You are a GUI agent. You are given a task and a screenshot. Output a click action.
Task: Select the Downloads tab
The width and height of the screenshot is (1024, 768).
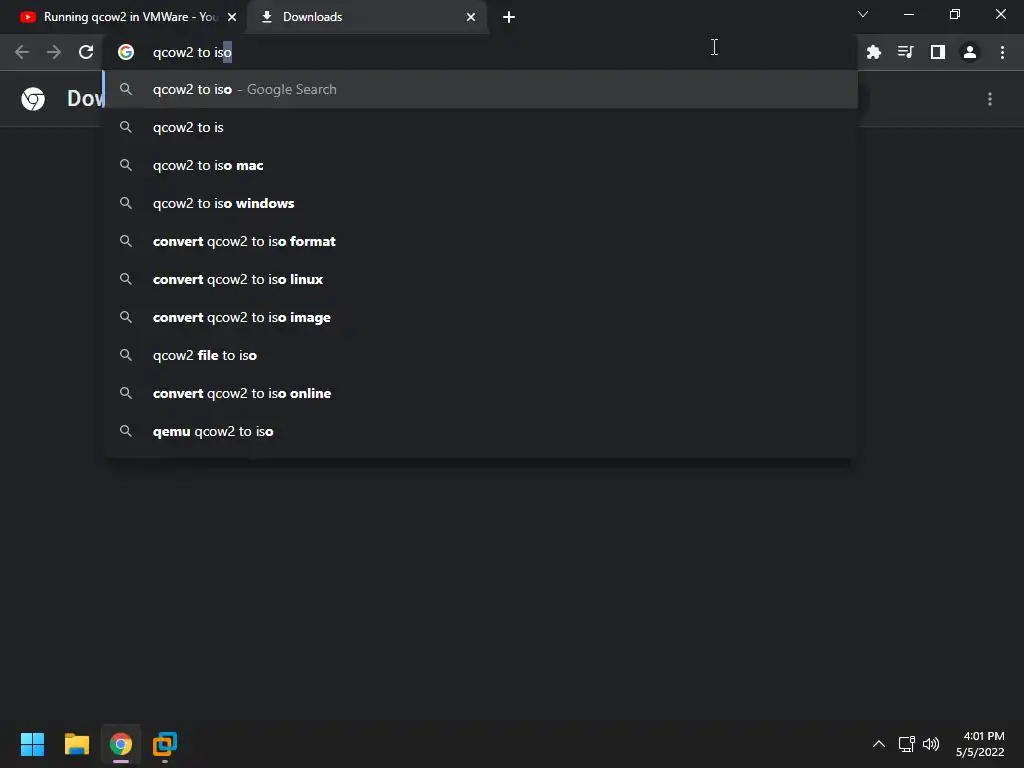pos(367,17)
